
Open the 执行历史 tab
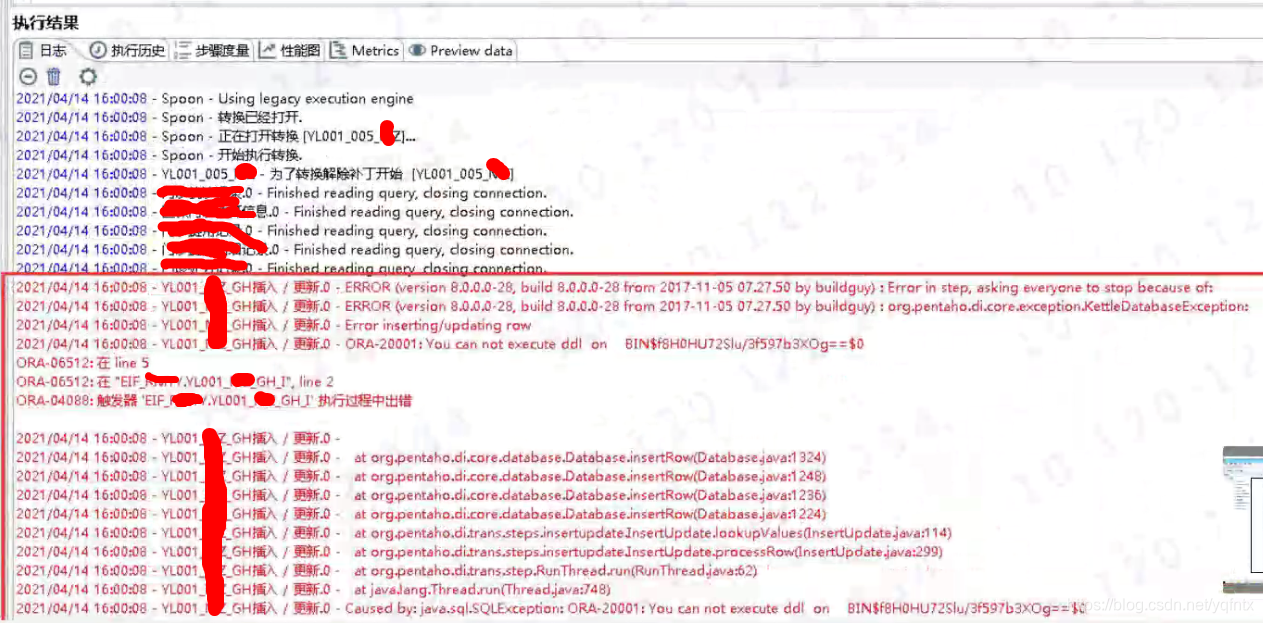128,51
